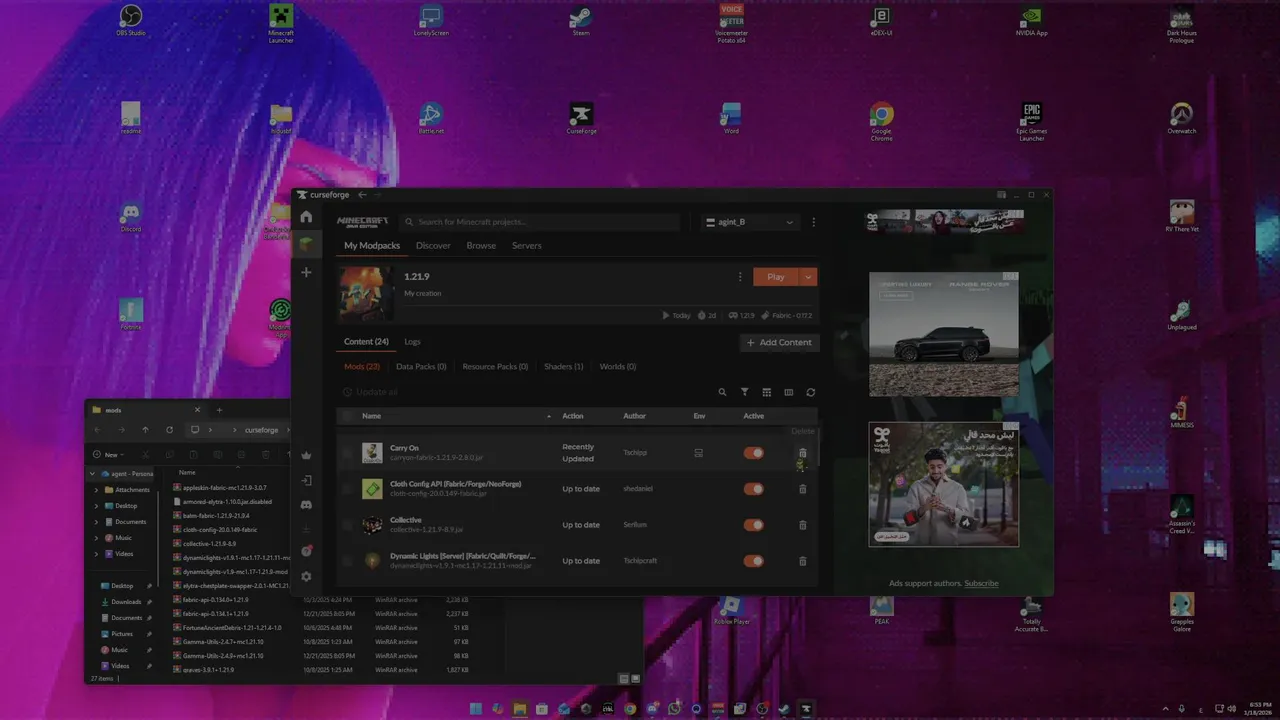The height and width of the screenshot is (720, 1280).
Task: Click the orange Play button
Action: pos(776,277)
